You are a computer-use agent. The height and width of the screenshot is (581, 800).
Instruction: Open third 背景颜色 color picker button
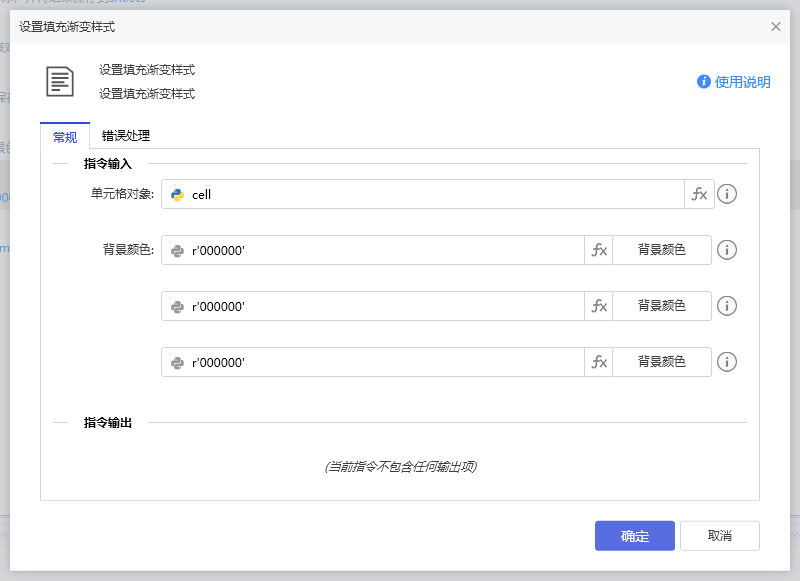662,362
